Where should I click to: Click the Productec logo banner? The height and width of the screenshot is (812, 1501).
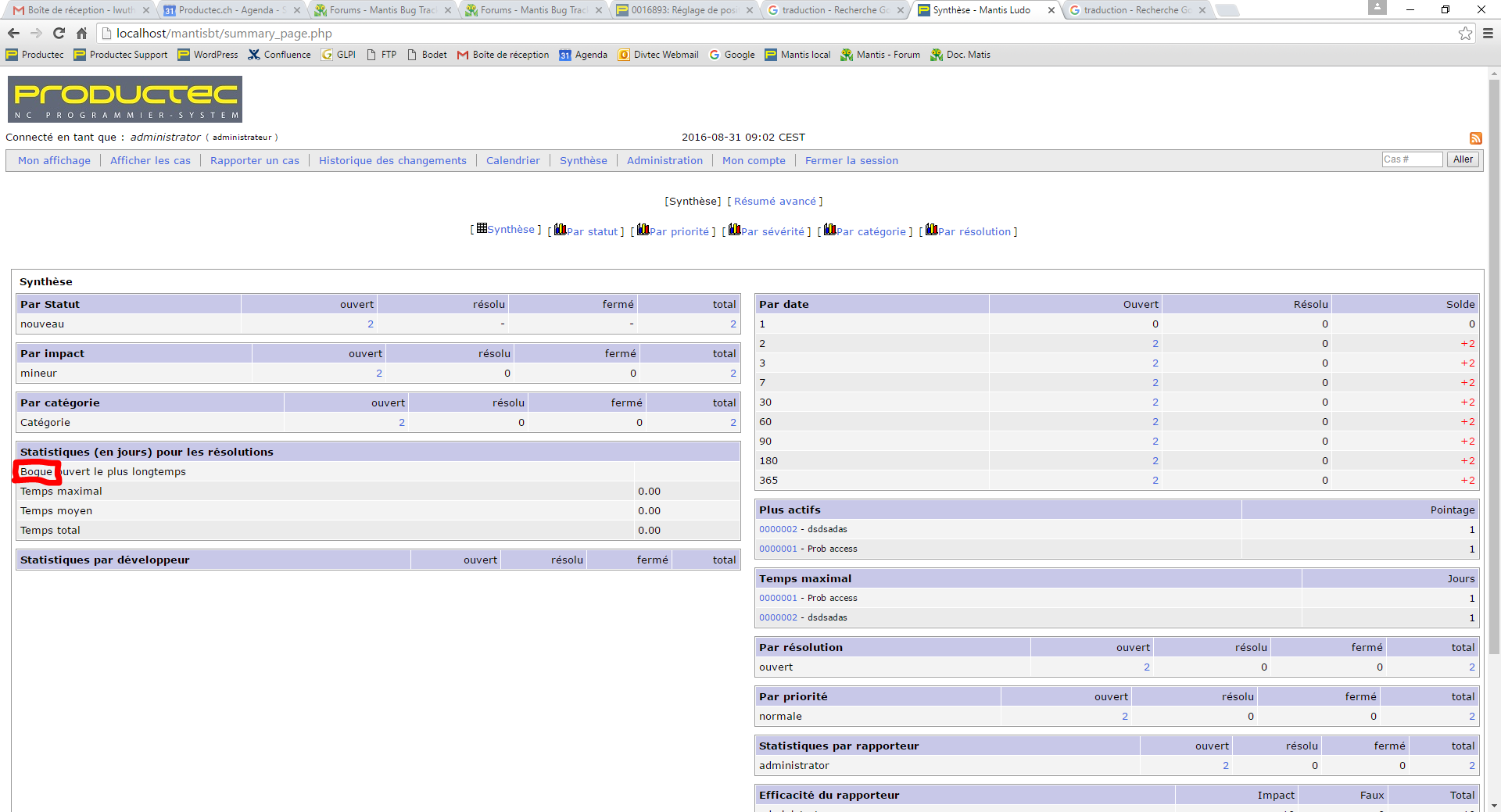coord(125,99)
